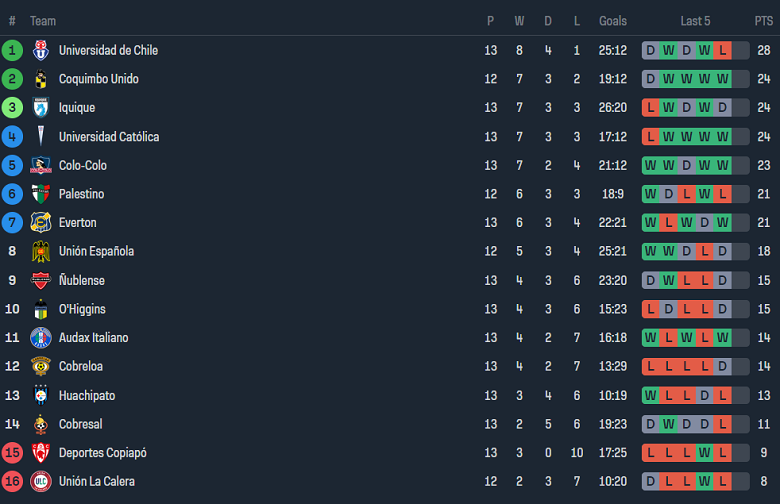The image size is (780, 504).
Task: Click the position 16 red rank badge
Action: tap(12, 482)
